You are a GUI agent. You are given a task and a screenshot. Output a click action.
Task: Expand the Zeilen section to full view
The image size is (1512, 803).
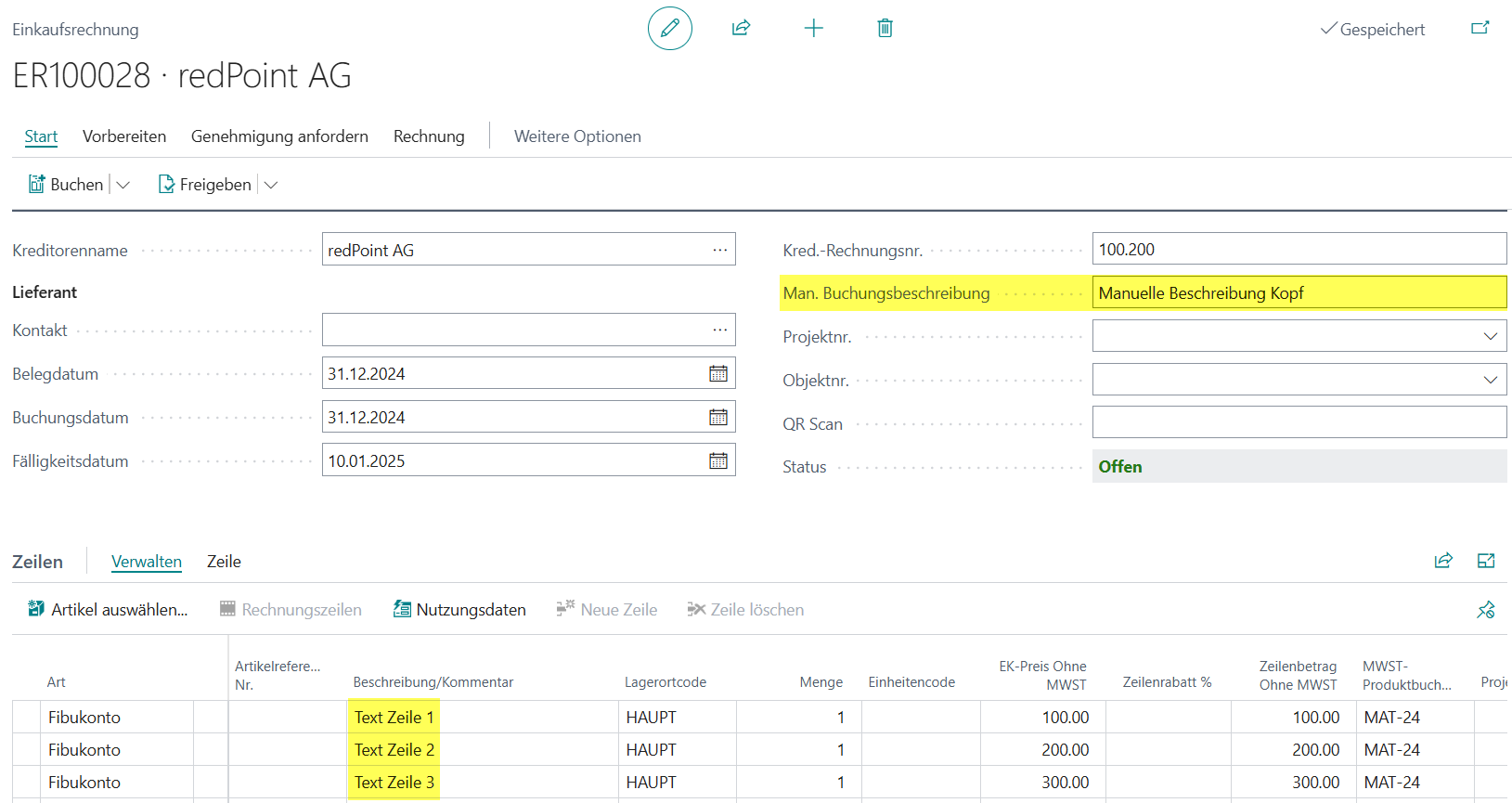[x=1486, y=561]
